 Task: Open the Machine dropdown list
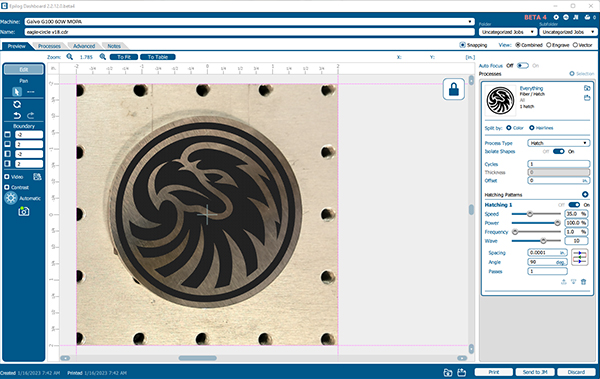click(x=249, y=22)
